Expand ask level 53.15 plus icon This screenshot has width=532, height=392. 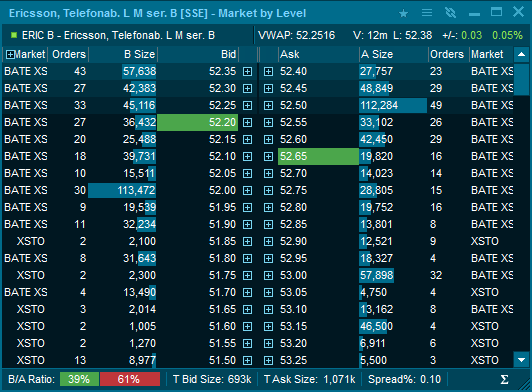pyautogui.click(x=268, y=326)
